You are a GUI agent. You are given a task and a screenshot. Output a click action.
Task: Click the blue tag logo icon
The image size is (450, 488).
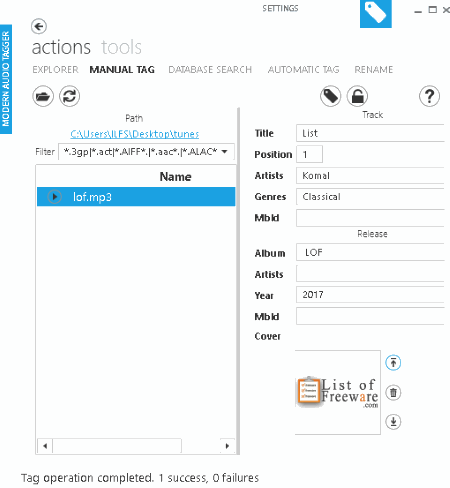click(376, 14)
